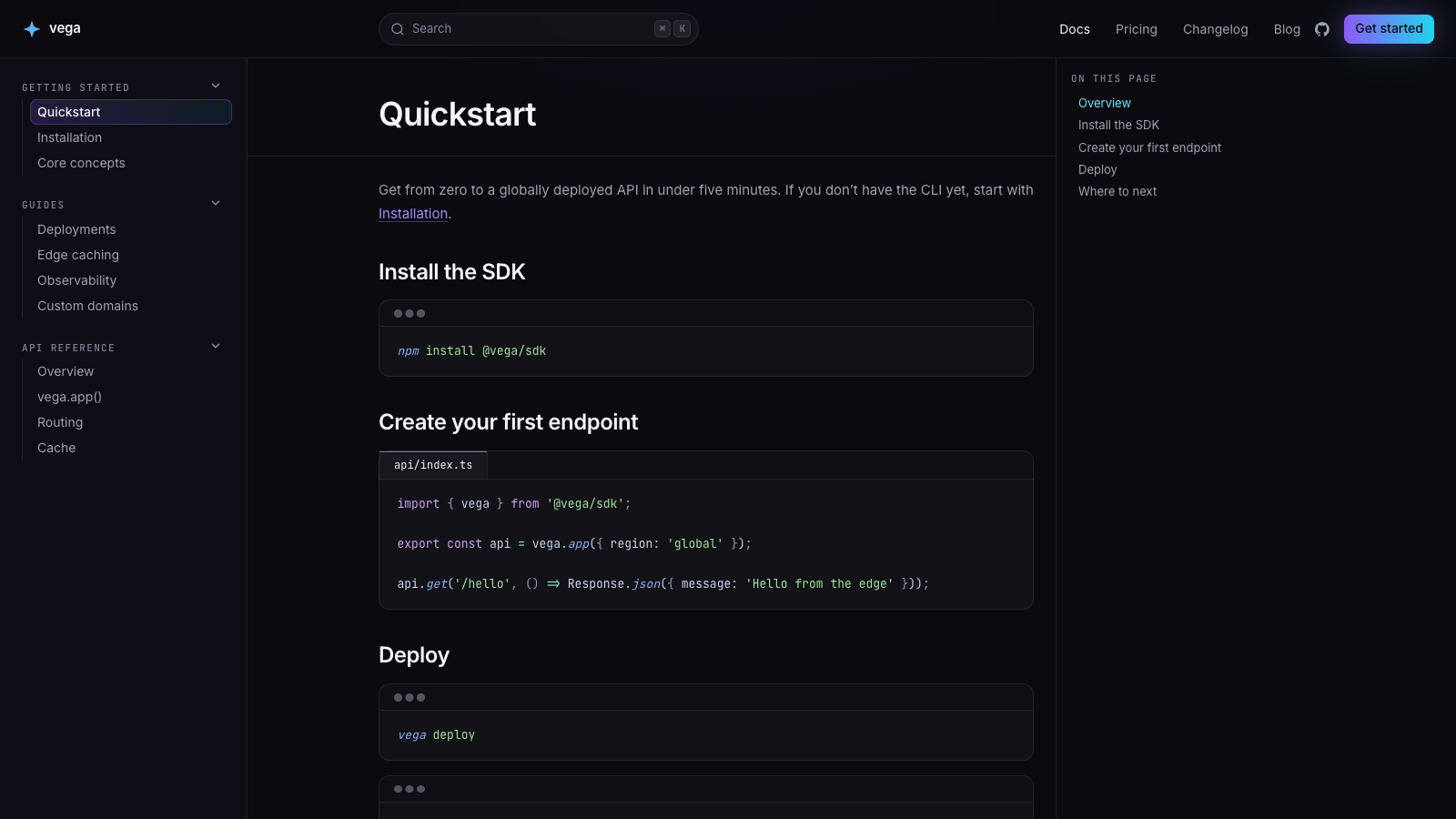
Task: Jump to Create your first endpoint link
Action: 1149,147
